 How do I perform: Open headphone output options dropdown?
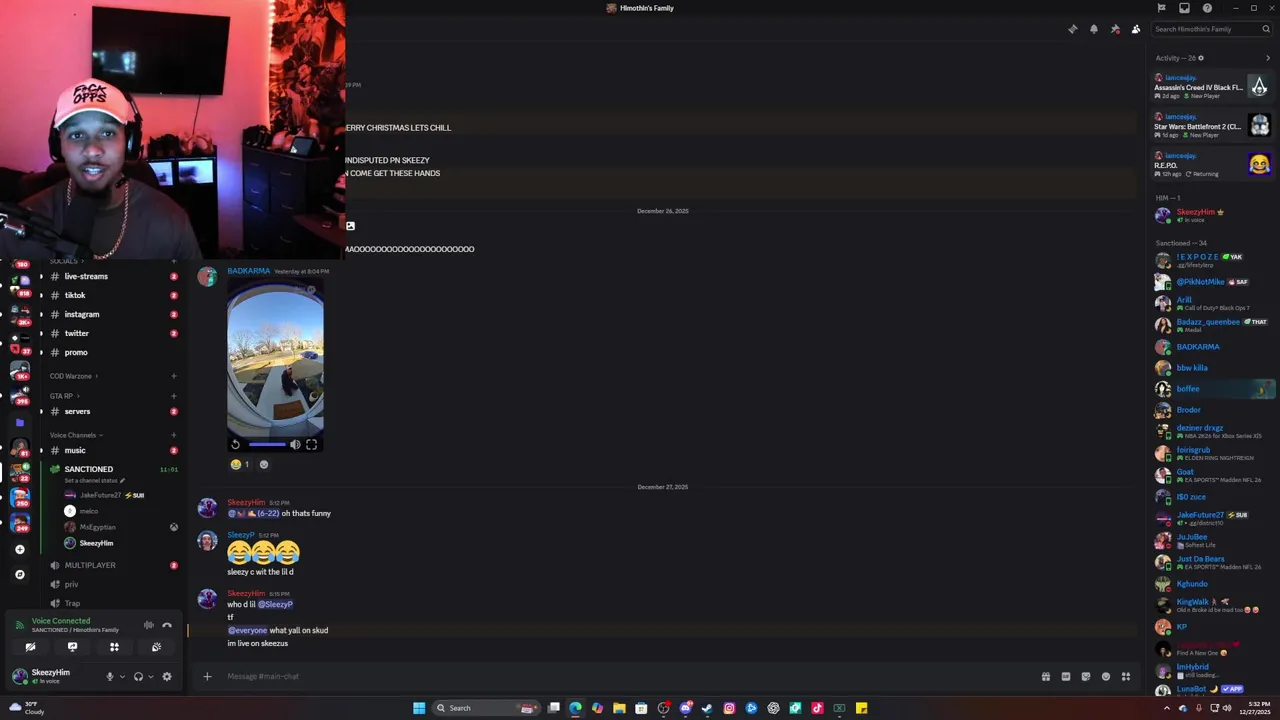[151, 677]
